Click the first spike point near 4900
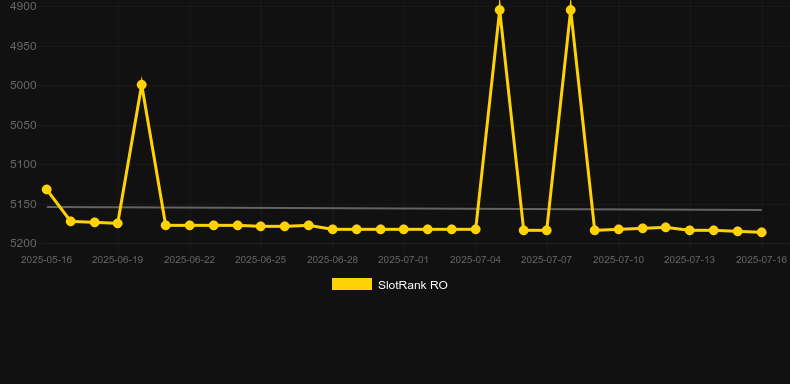This screenshot has width=790, height=384. (x=500, y=10)
